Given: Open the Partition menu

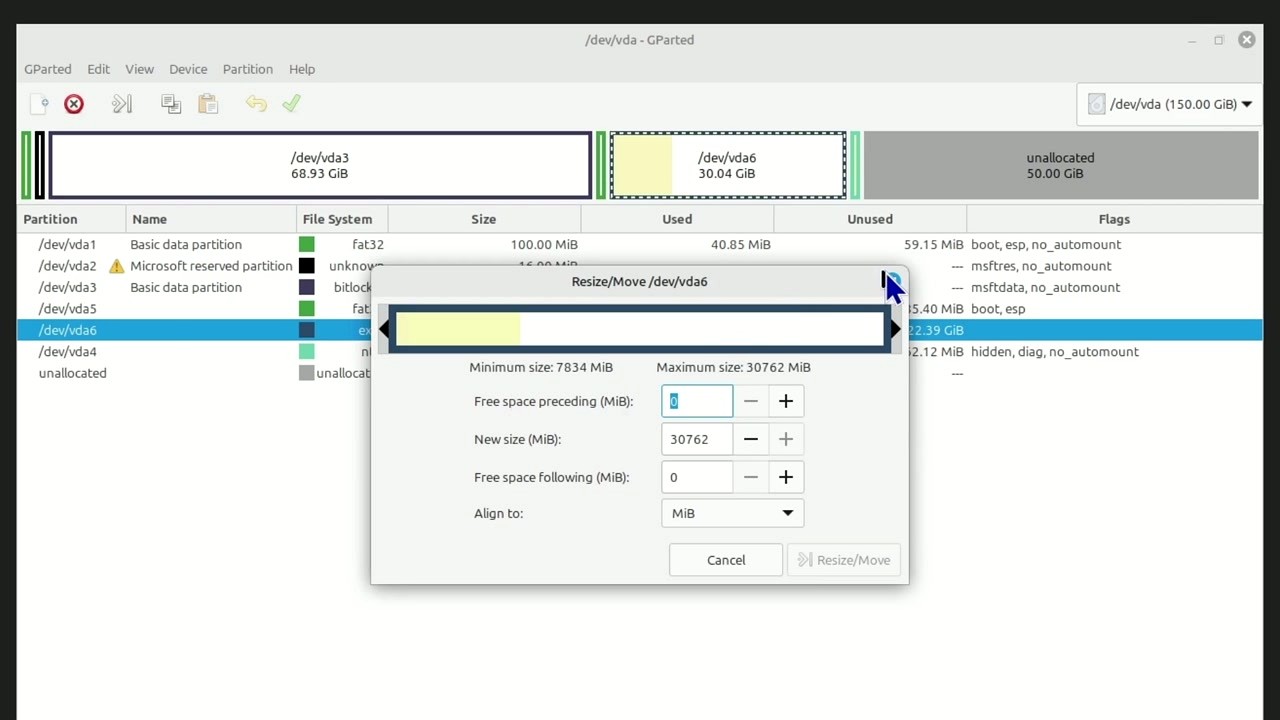Looking at the screenshot, I should point(247,69).
